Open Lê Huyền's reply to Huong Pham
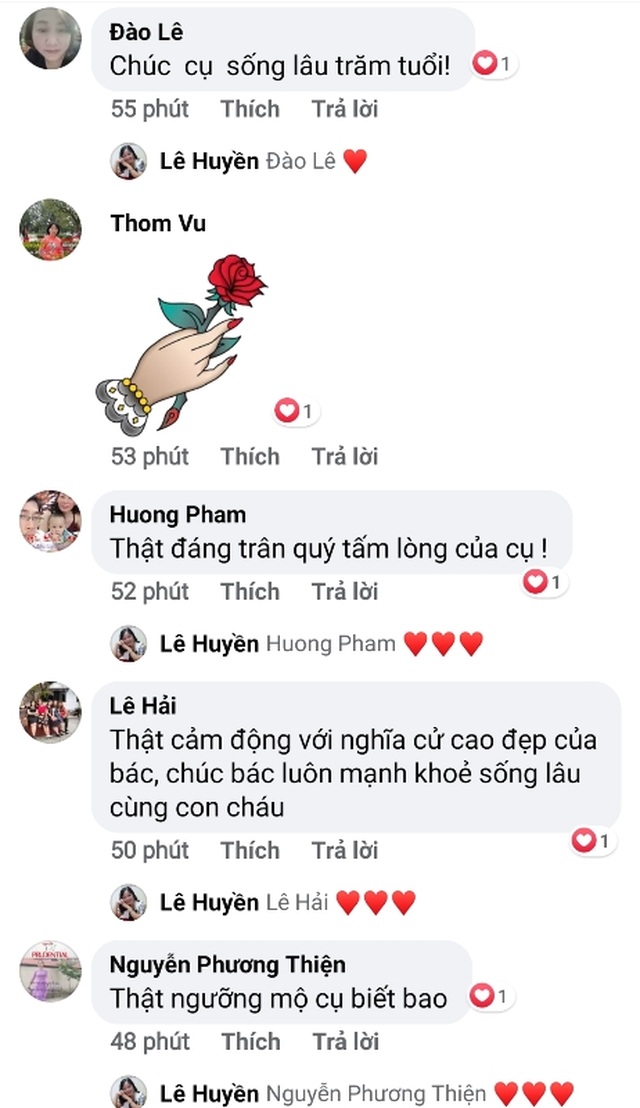 tap(297, 644)
